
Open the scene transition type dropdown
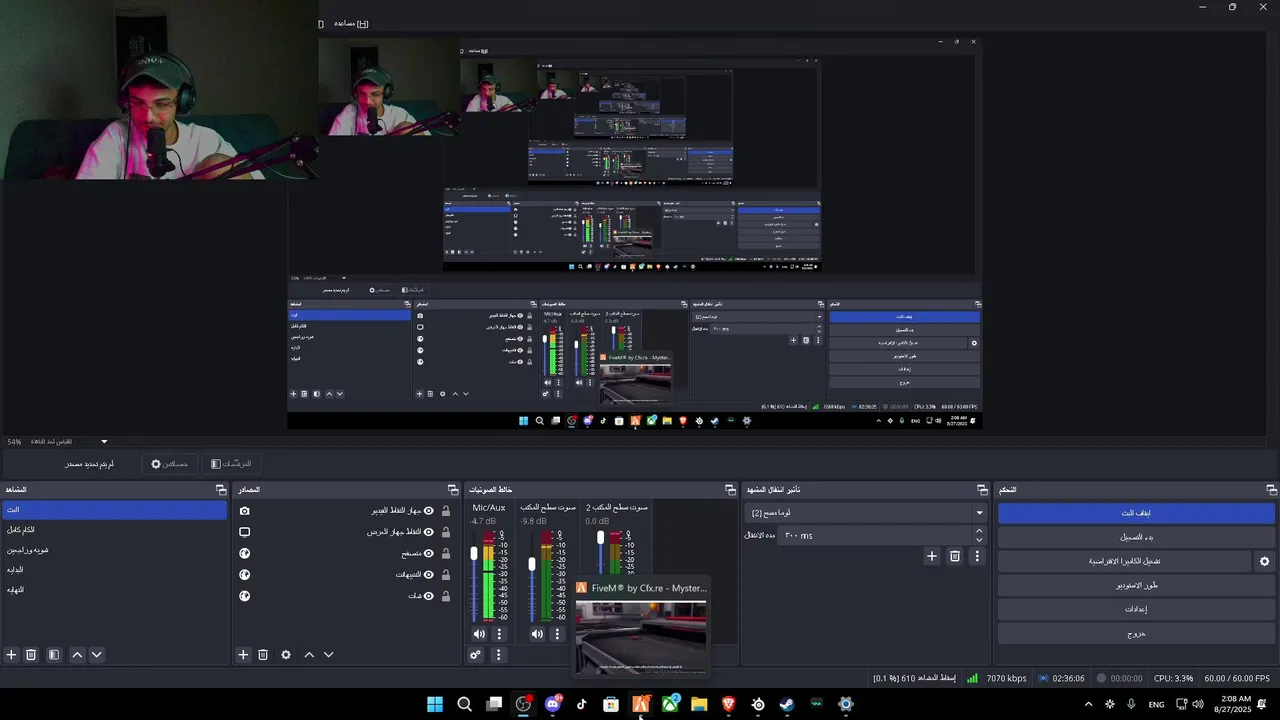[867, 513]
